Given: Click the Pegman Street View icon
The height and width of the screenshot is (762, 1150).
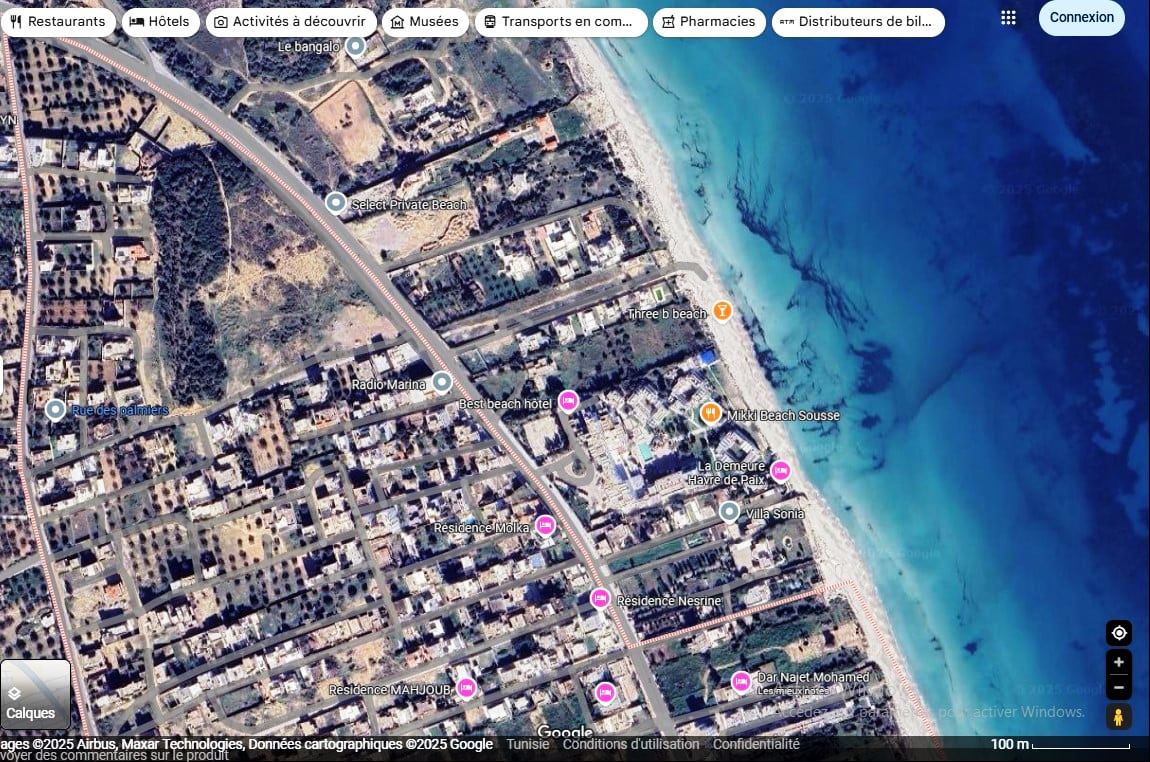Looking at the screenshot, I should [x=1118, y=716].
